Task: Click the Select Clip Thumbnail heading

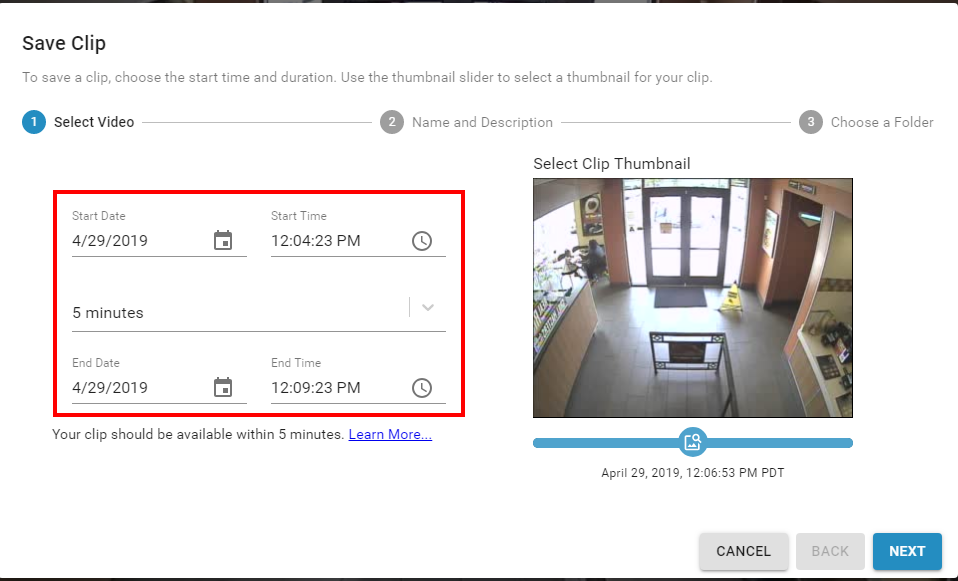Action: (x=612, y=164)
